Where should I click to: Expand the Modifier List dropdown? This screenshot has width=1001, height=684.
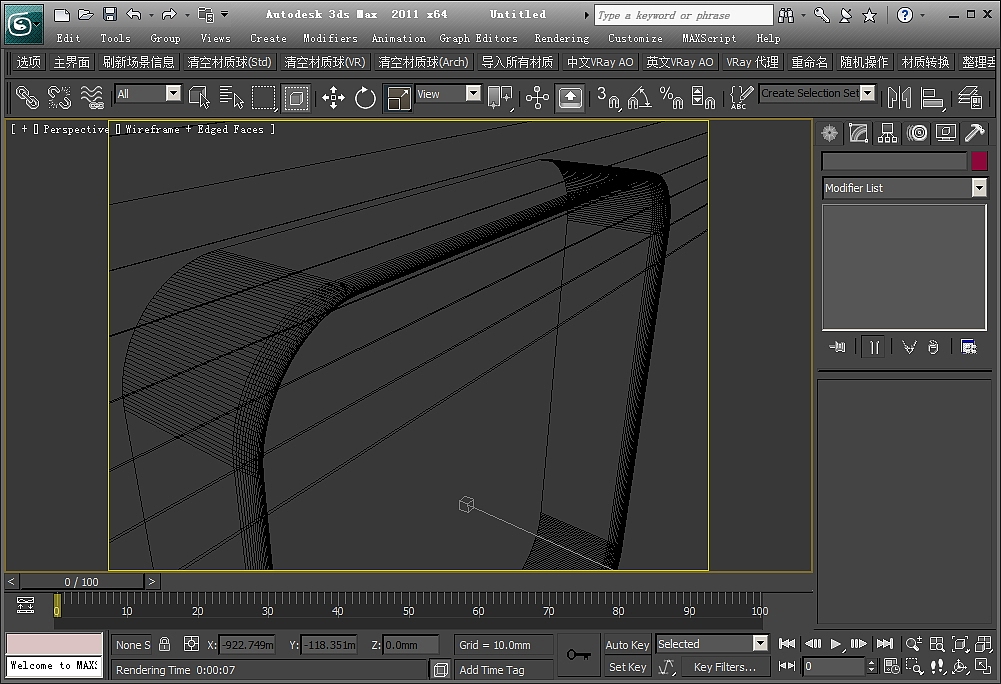click(x=979, y=188)
